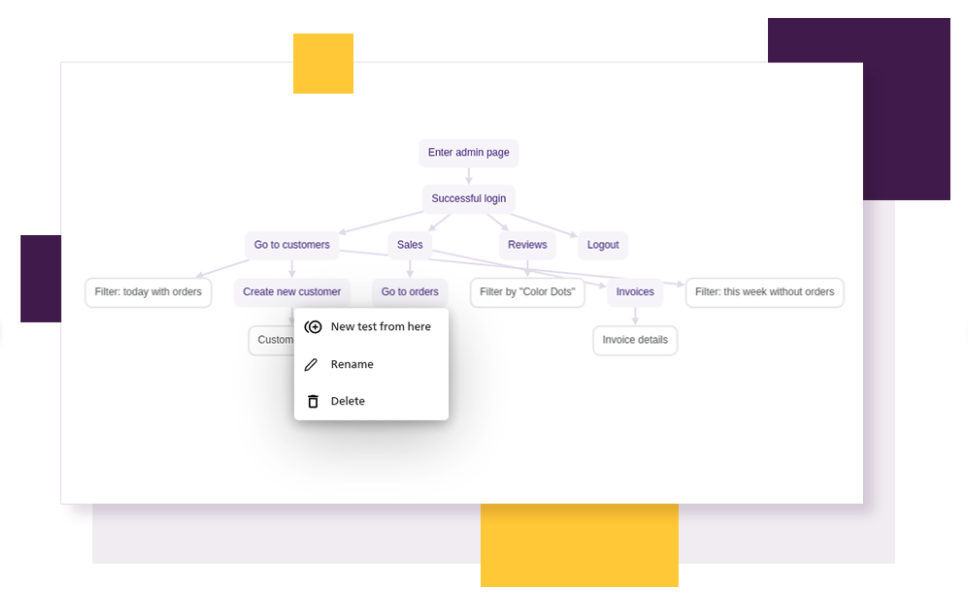
Task: Choose 'New test from here' menu entry
Action: point(371,327)
